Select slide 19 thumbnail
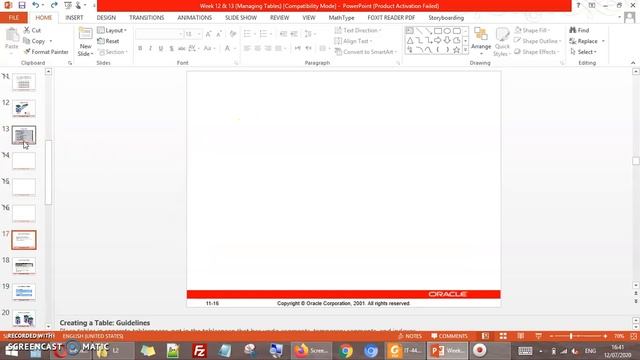The image size is (640, 360). [24, 292]
